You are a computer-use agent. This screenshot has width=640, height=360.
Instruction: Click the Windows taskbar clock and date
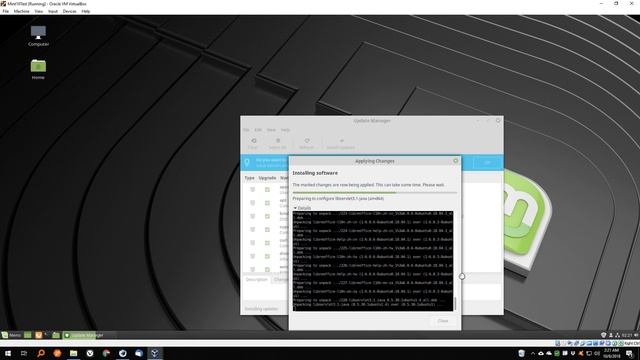click(x=611, y=353)
